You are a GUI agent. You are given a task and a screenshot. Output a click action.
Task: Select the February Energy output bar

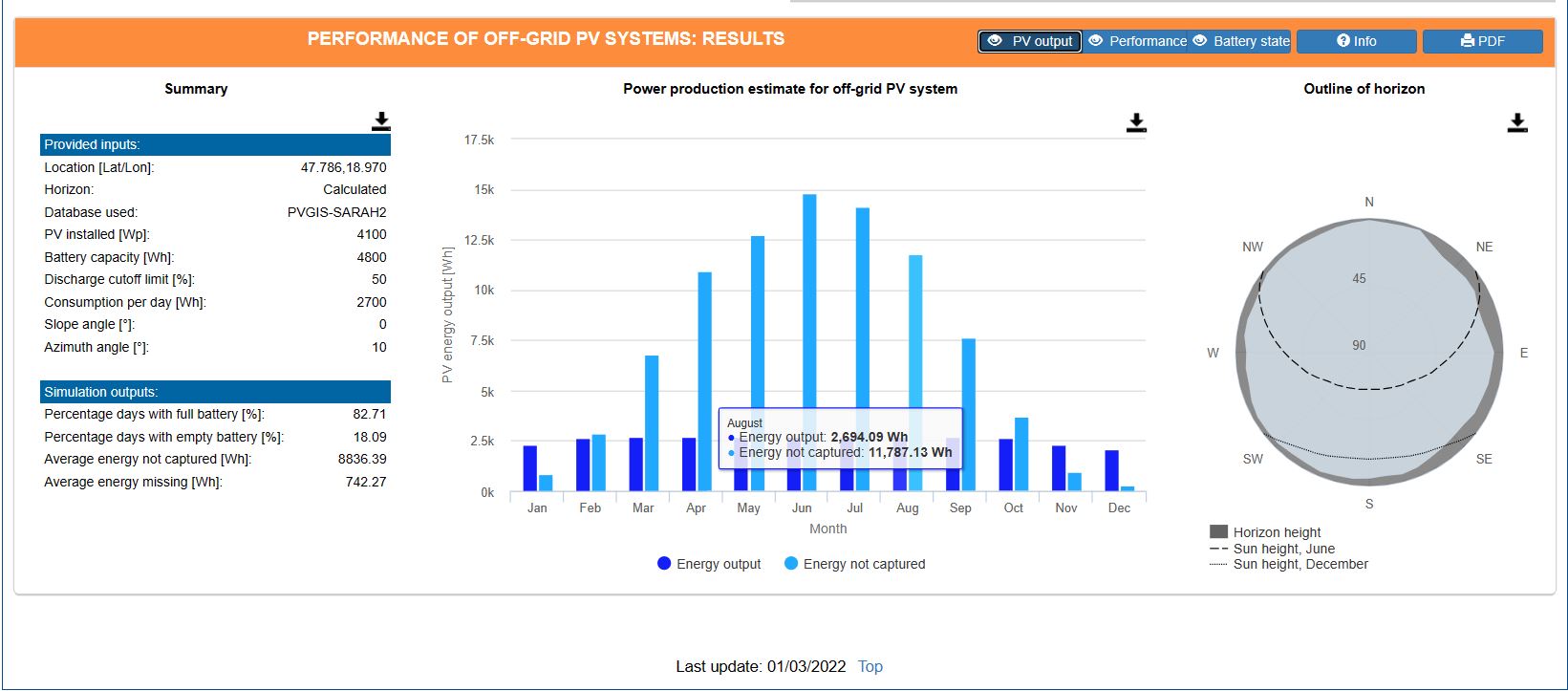pyautogui.click(x=583, y=465)
